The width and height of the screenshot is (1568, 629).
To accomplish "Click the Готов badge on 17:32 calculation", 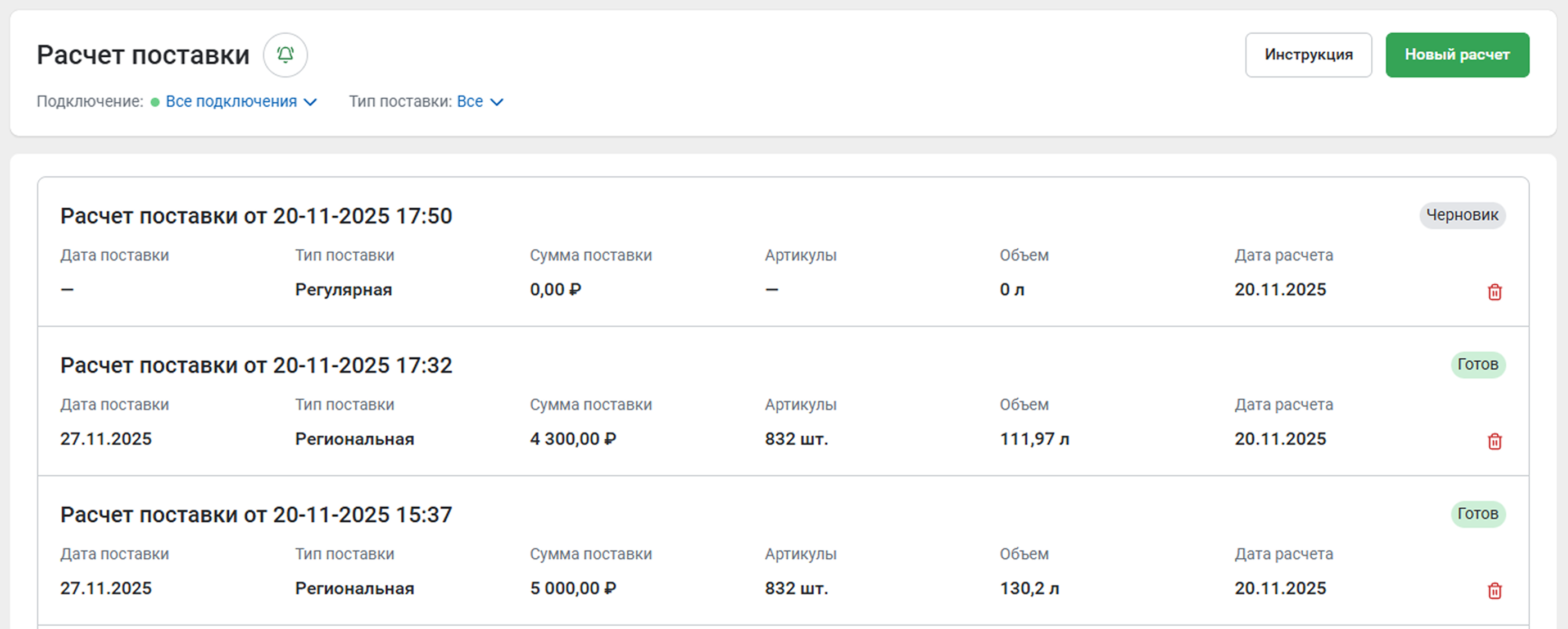I will (1478, 364).
